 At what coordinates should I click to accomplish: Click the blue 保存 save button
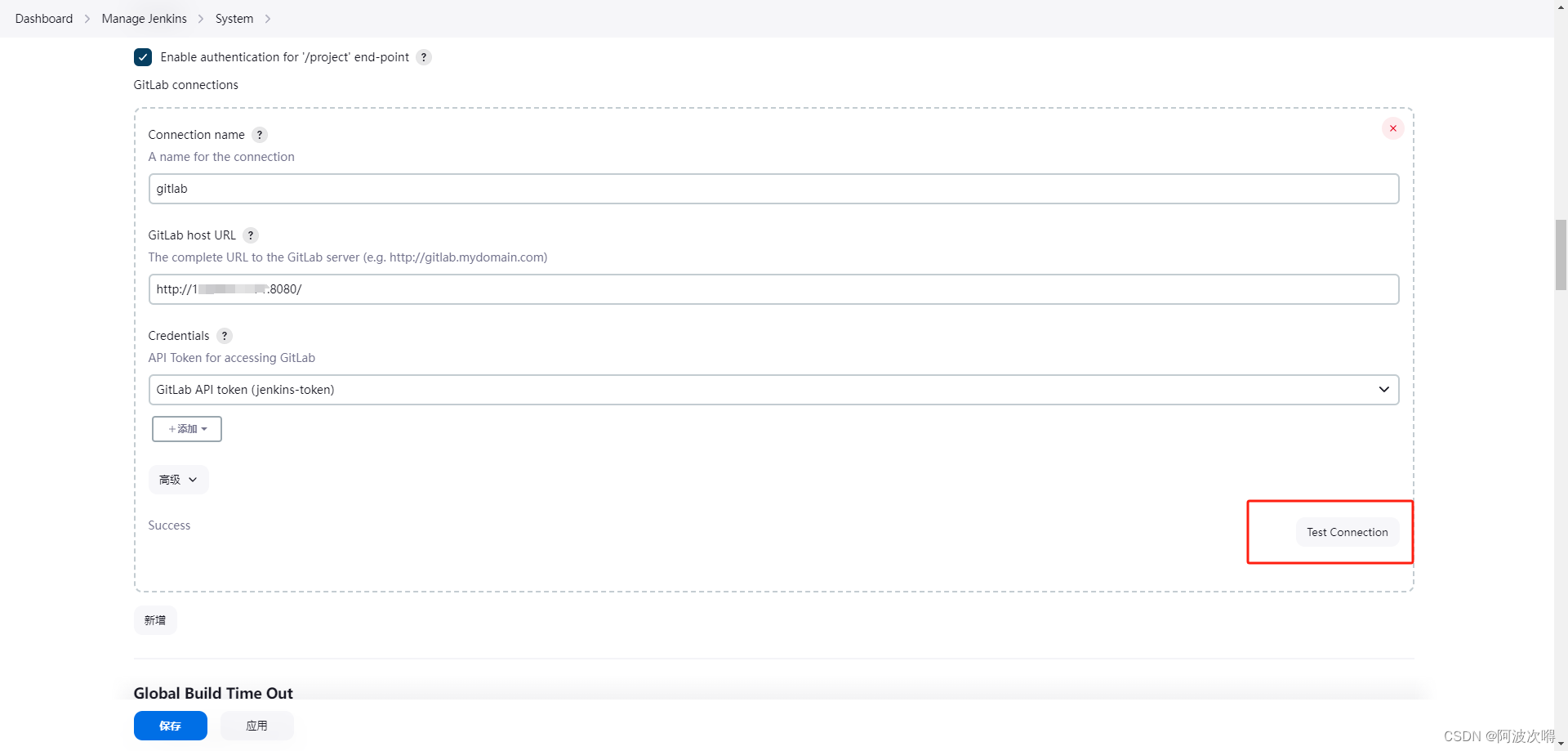pos(170,726)
